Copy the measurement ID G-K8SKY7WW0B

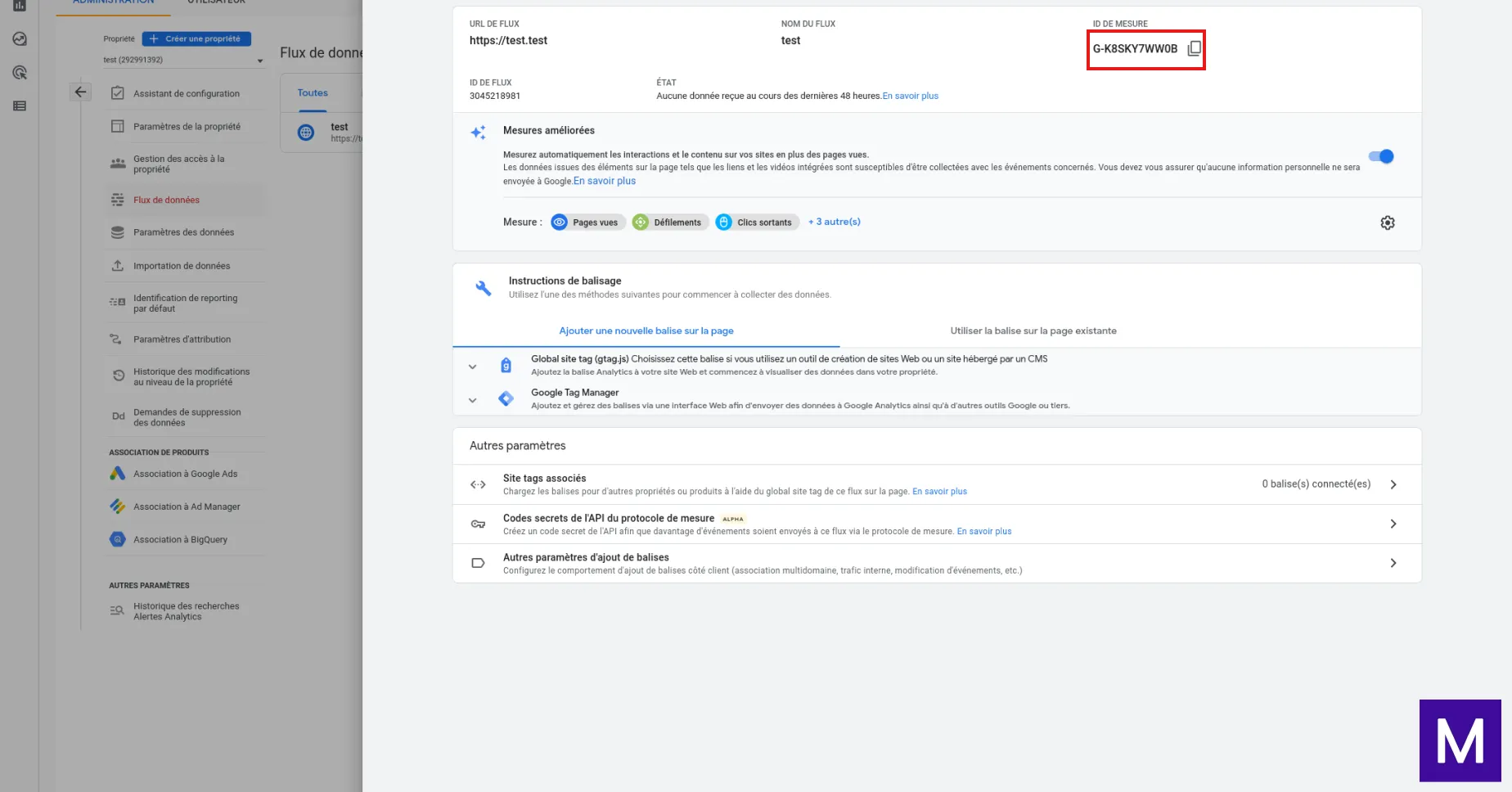1194,48
